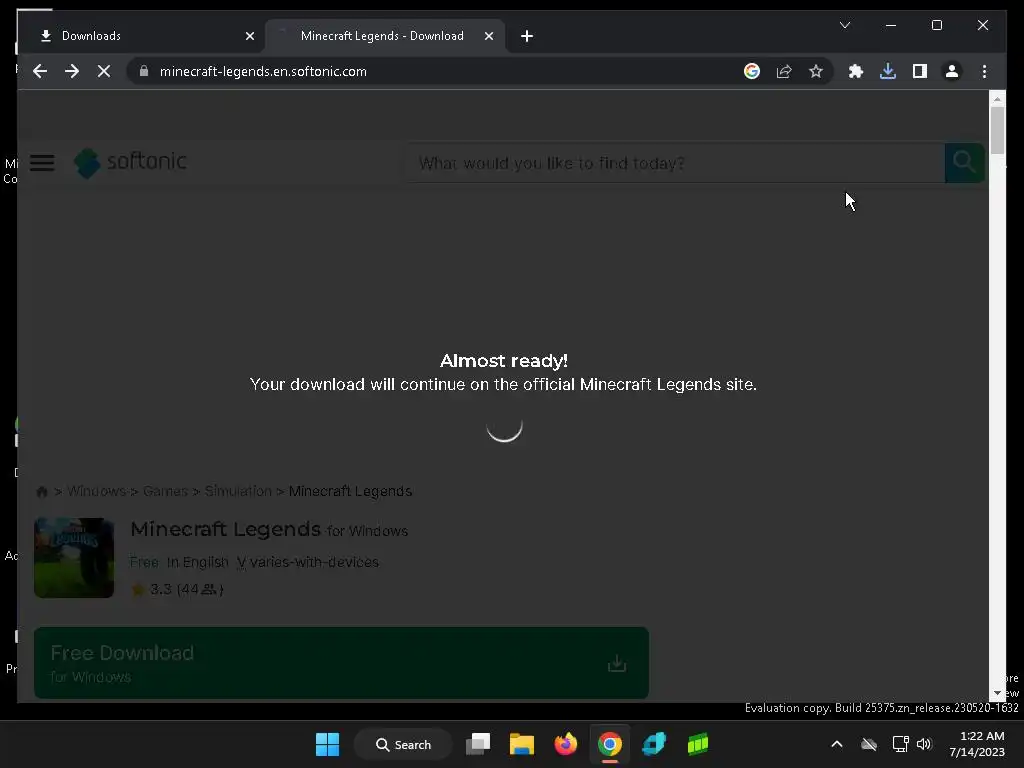
Task: Open the Google icon in address bar
Action: [x=752, y=71]
